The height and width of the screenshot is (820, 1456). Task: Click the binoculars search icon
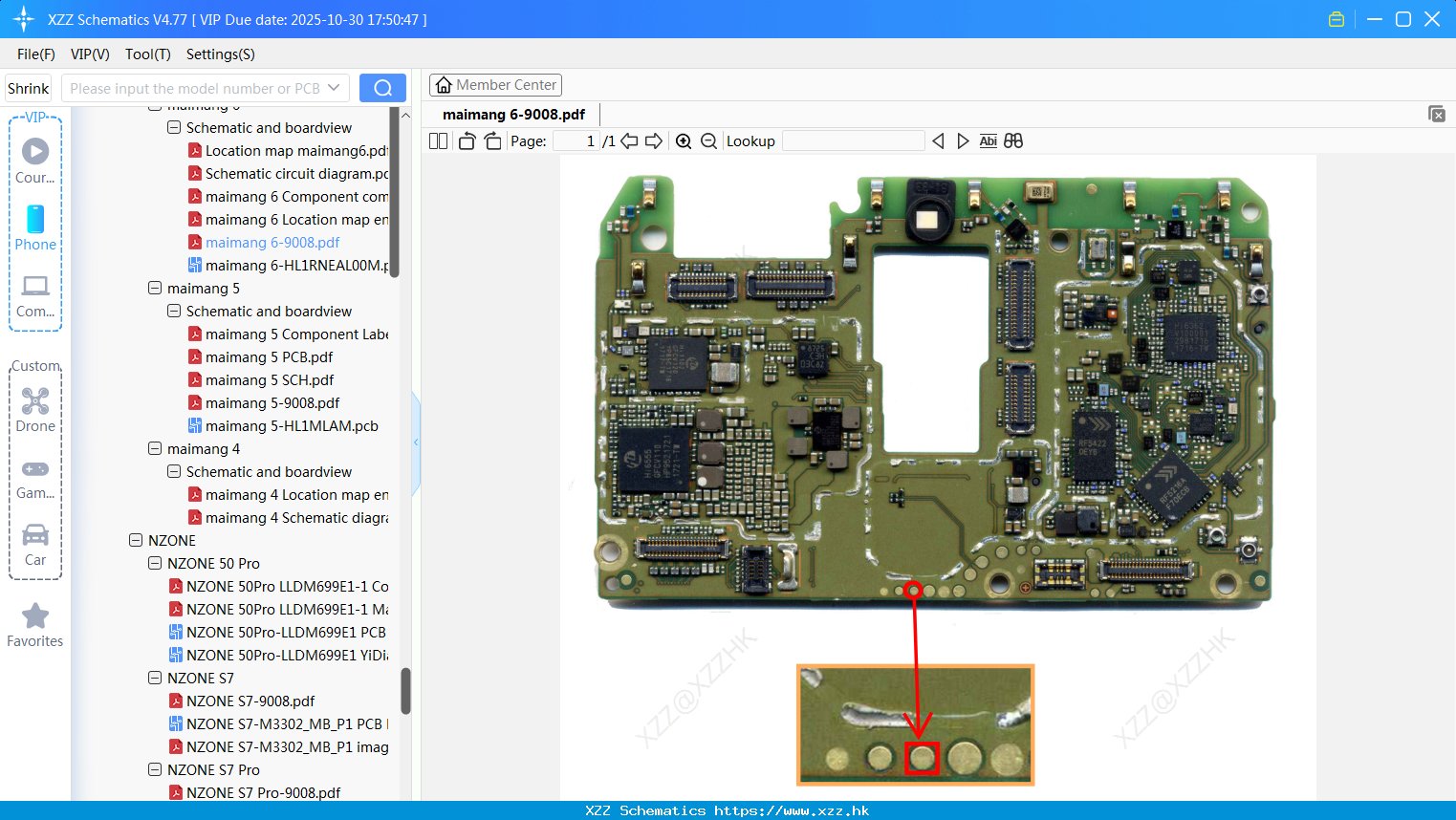pos(1013,140)
